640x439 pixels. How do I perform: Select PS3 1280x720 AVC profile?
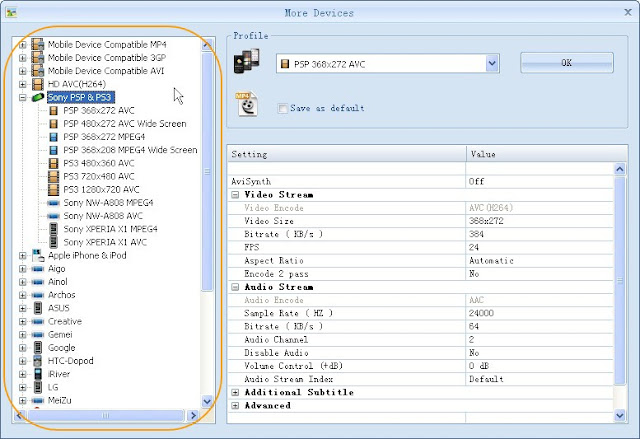[101, 190]
